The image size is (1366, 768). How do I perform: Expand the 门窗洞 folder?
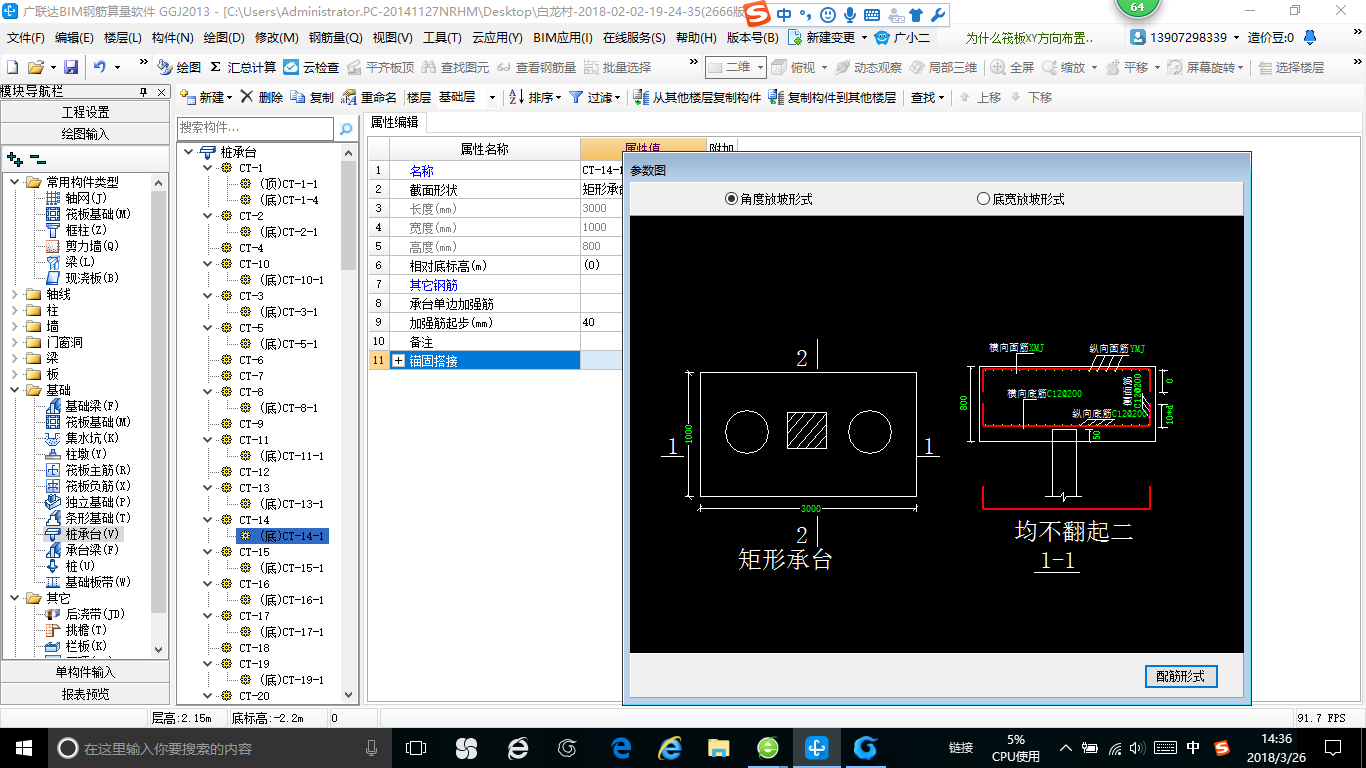15,342
